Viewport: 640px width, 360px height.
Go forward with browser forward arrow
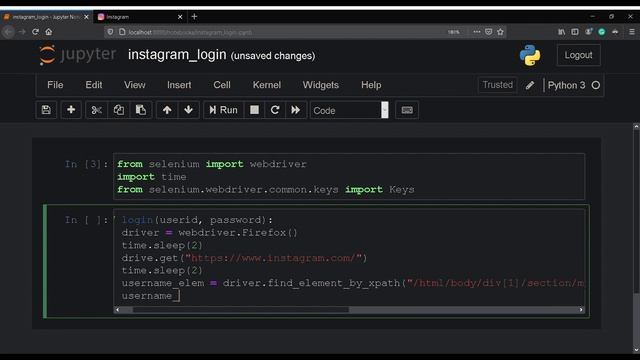[22, 32]
